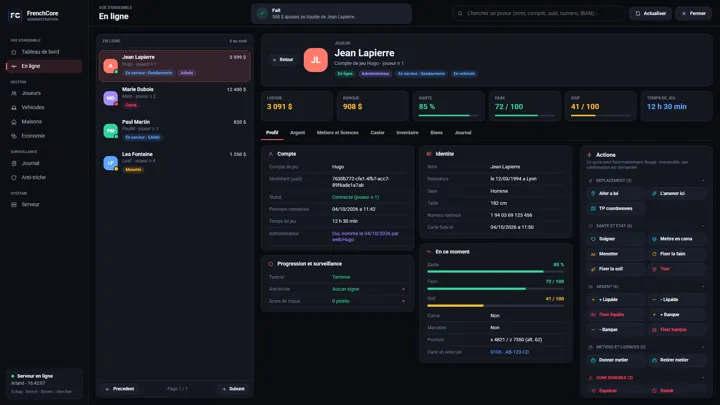Click the Fixer la faim action
Screen dimensions: 720x405
(x=677, y=254)
